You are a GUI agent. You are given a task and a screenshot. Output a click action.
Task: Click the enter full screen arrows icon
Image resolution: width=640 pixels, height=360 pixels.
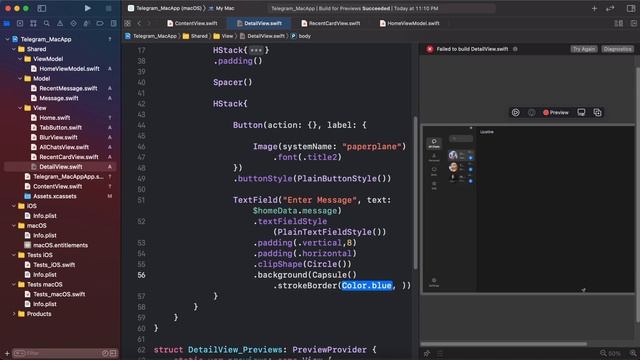click(x=610, y=8)
